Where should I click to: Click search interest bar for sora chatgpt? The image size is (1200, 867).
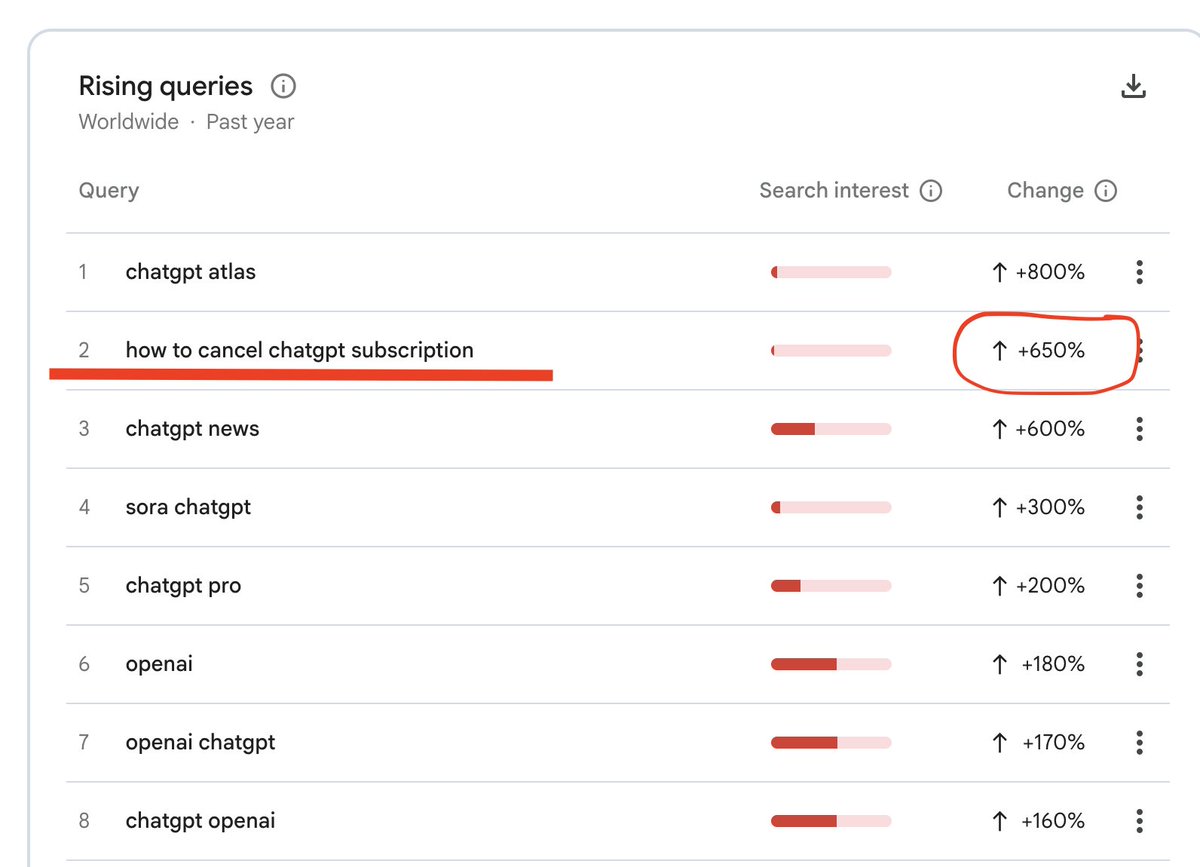[831, 507]
